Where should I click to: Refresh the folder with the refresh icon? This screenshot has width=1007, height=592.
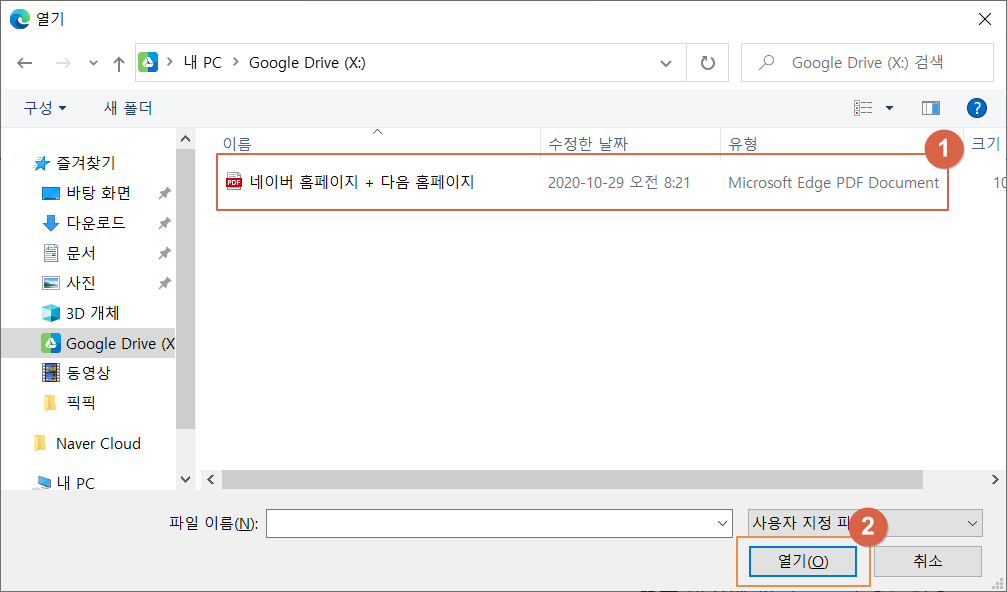[x=708, y=61]
